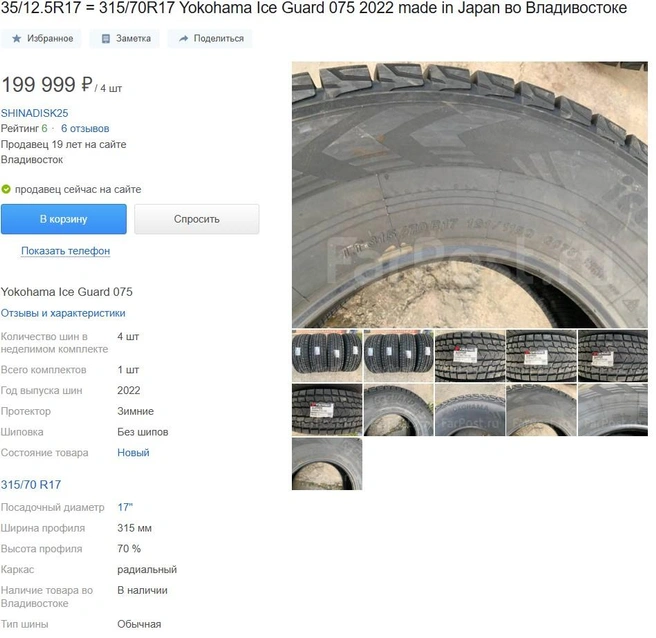Click the 315 мм width value
The image size is (656, 638).
coord(134,528)
